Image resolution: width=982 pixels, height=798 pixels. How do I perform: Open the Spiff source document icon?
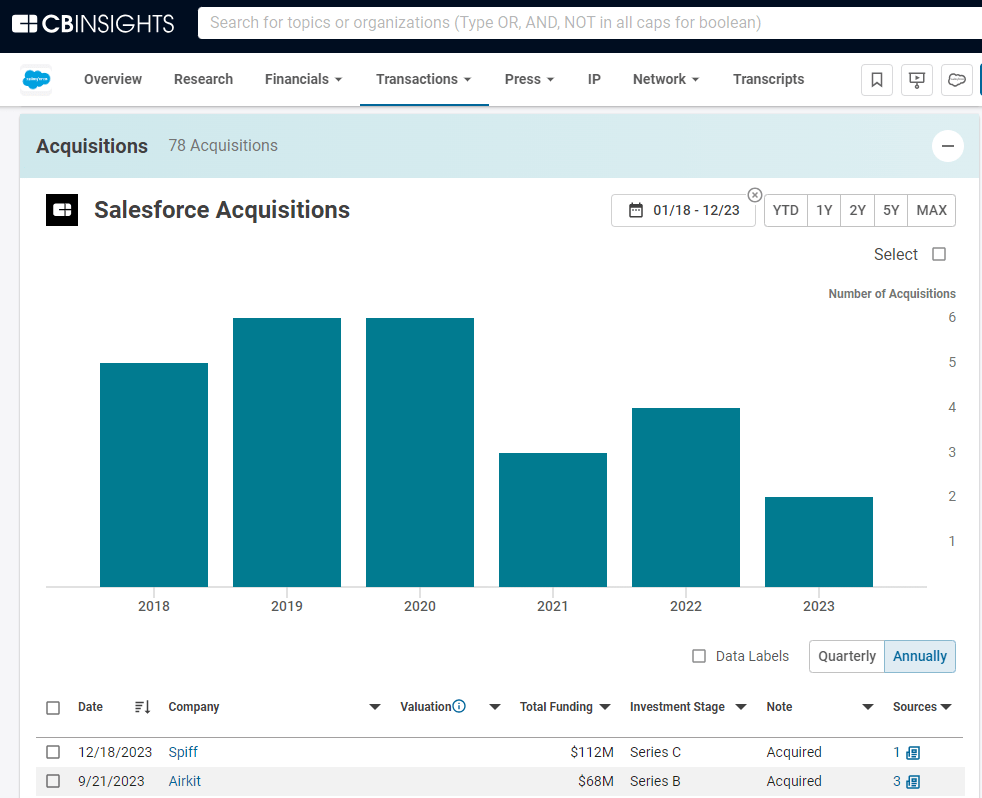(913, 753)
